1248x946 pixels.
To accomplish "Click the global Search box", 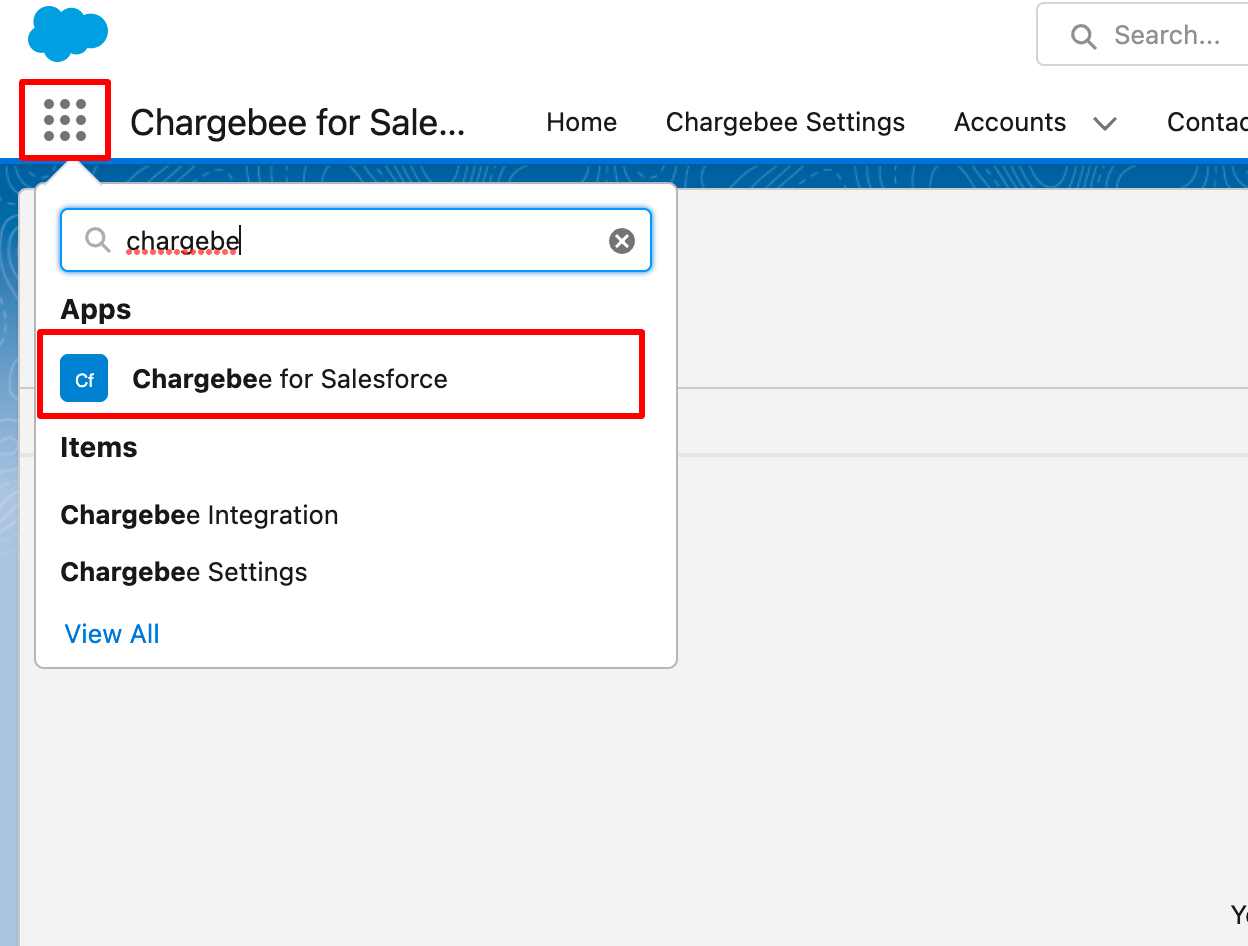I will (x=1143, y=35).
